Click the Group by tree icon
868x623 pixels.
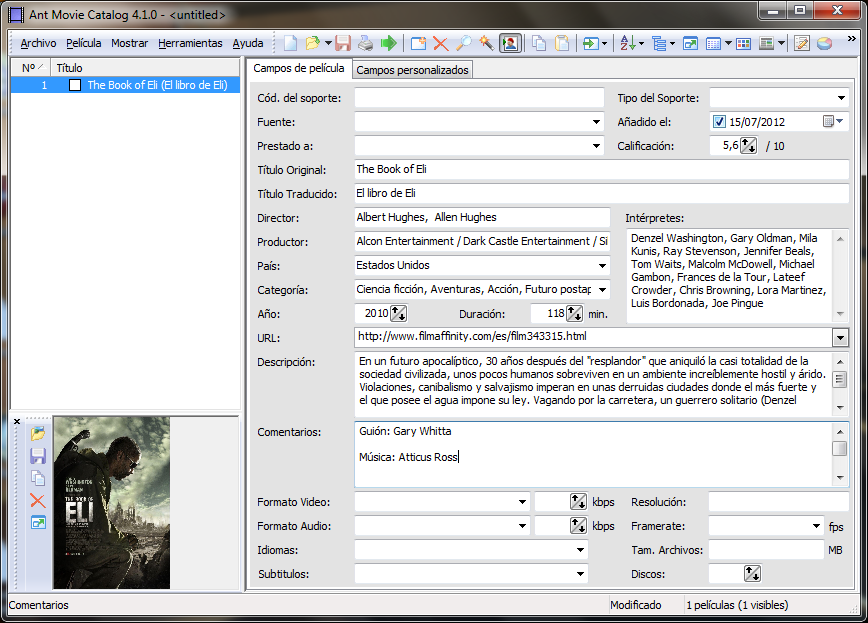pos(659,43)
